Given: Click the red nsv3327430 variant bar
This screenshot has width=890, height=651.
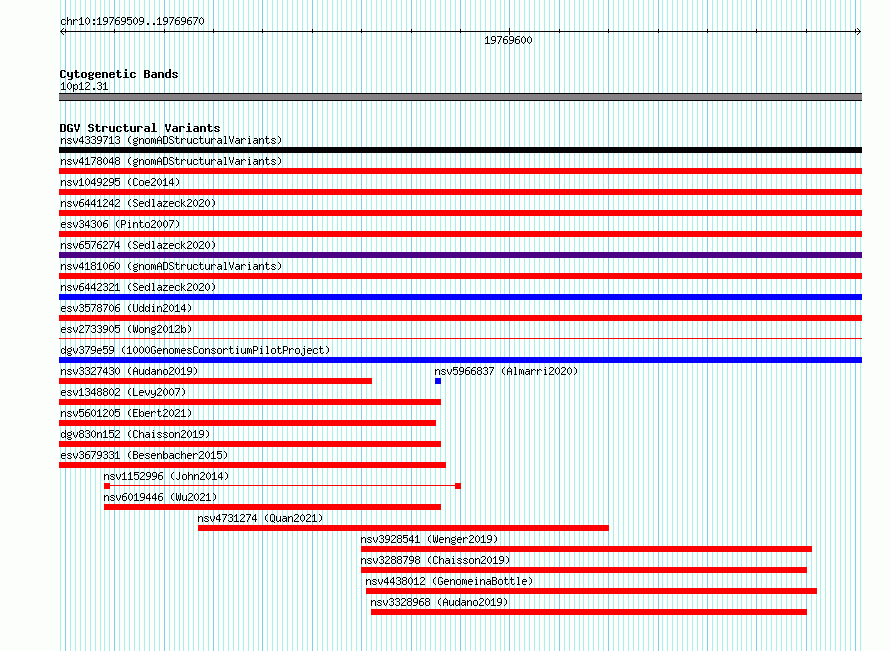Looking at the screenshot, I should click(216, 381).
